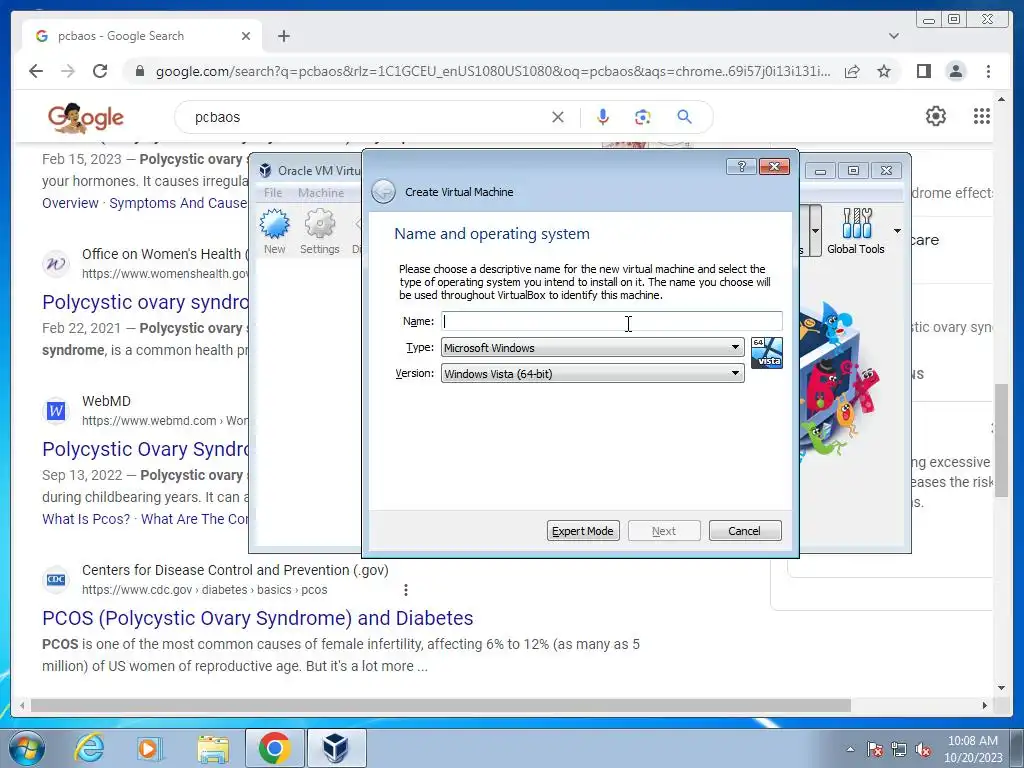This screenshot has width=1024, height=768.
Task: Click the blue search magnifier icon
Action: click(684, 117)
